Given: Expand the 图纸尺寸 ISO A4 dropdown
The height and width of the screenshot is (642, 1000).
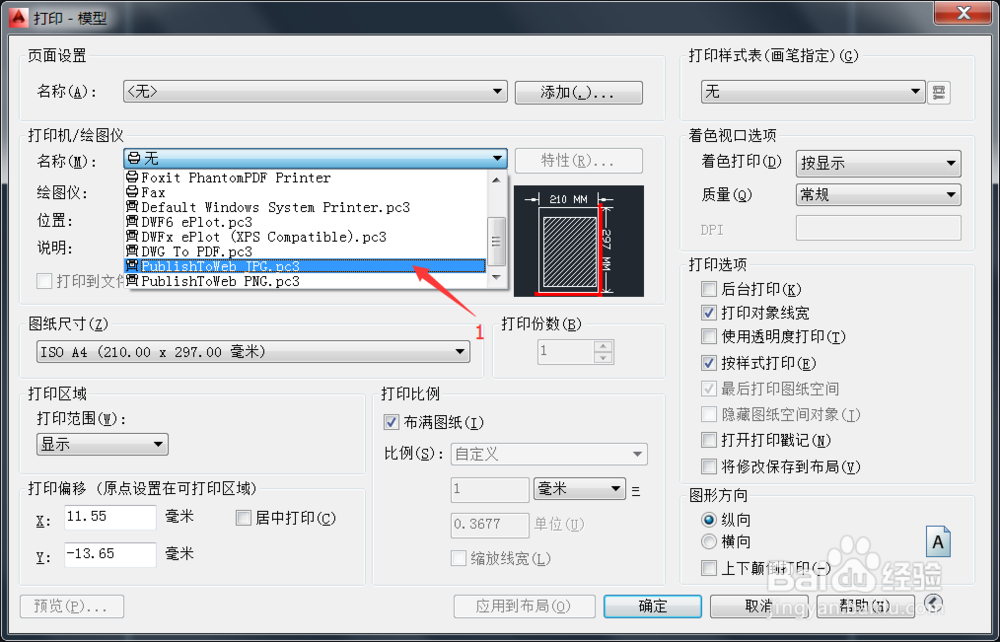Looking at the screenshot, I should (x=253, y=352).
